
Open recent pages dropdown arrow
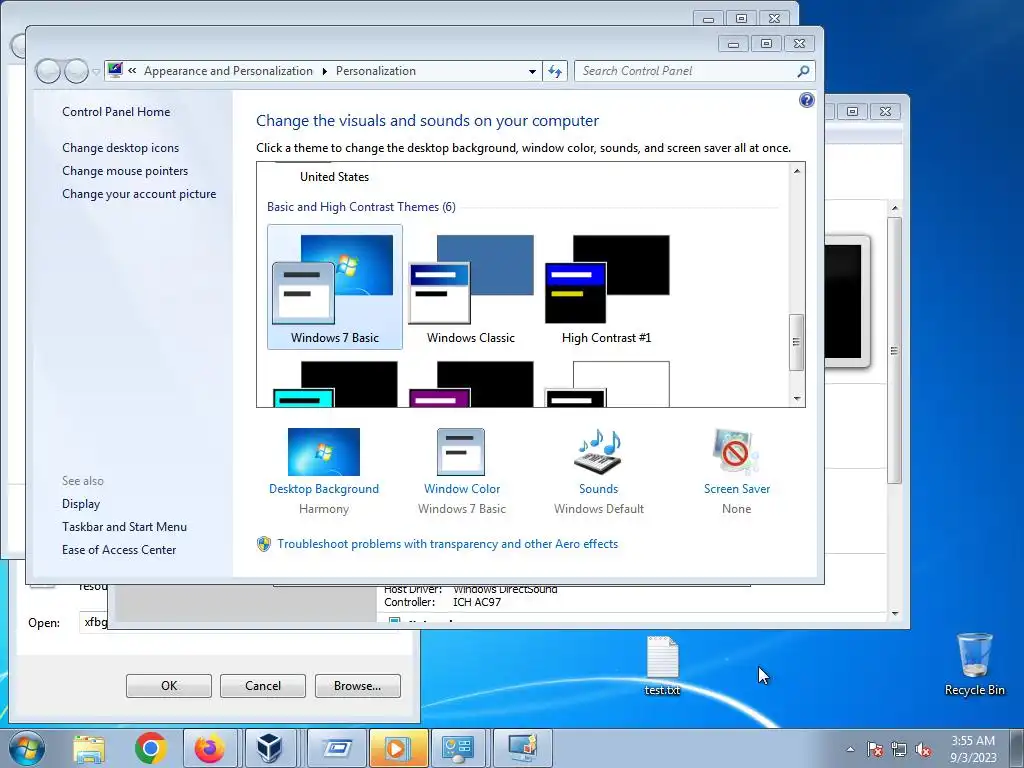pos(96,71)
